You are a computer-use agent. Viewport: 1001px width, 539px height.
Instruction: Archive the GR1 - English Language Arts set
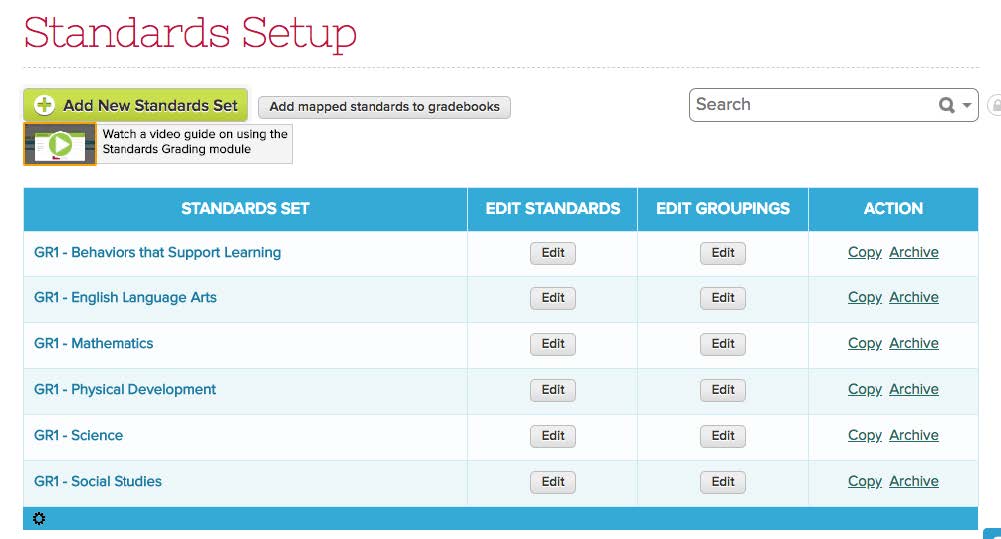click(914, 298)
